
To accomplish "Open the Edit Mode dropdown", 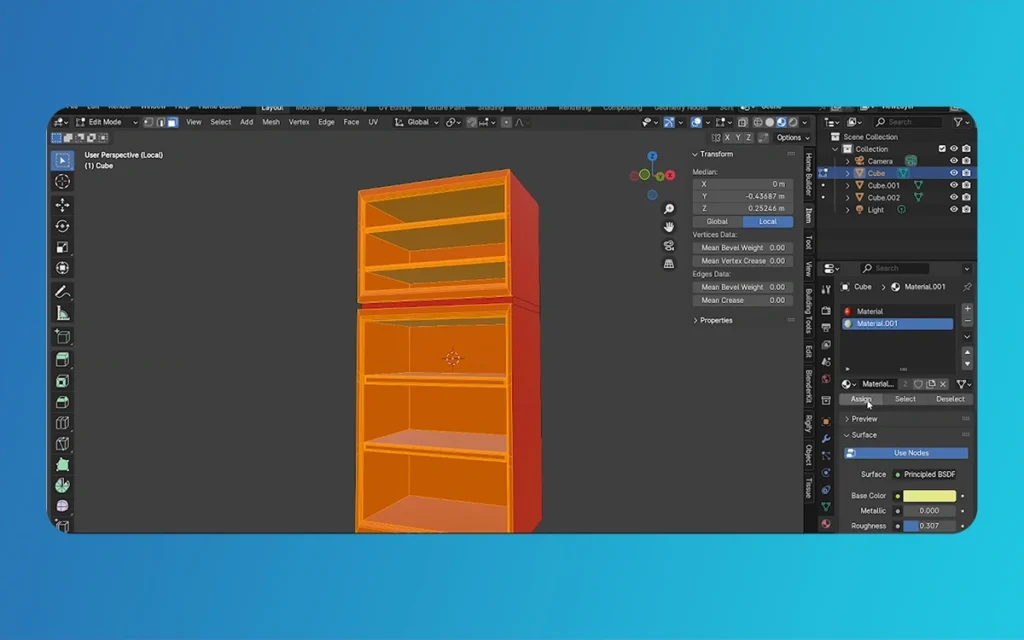I will pyautogui.click(x=98, y=122).
